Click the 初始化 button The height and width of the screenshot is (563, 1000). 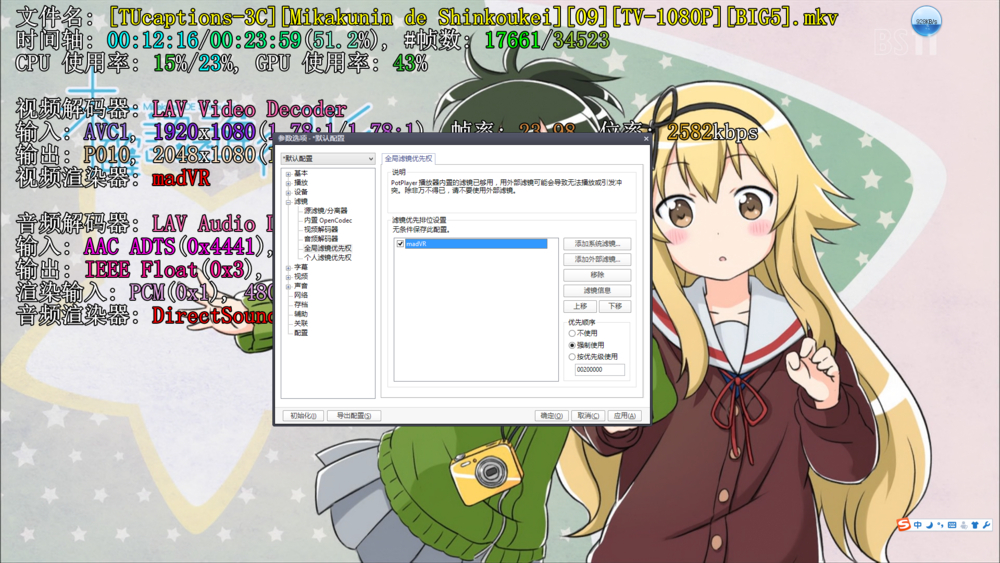coord(304,416)
